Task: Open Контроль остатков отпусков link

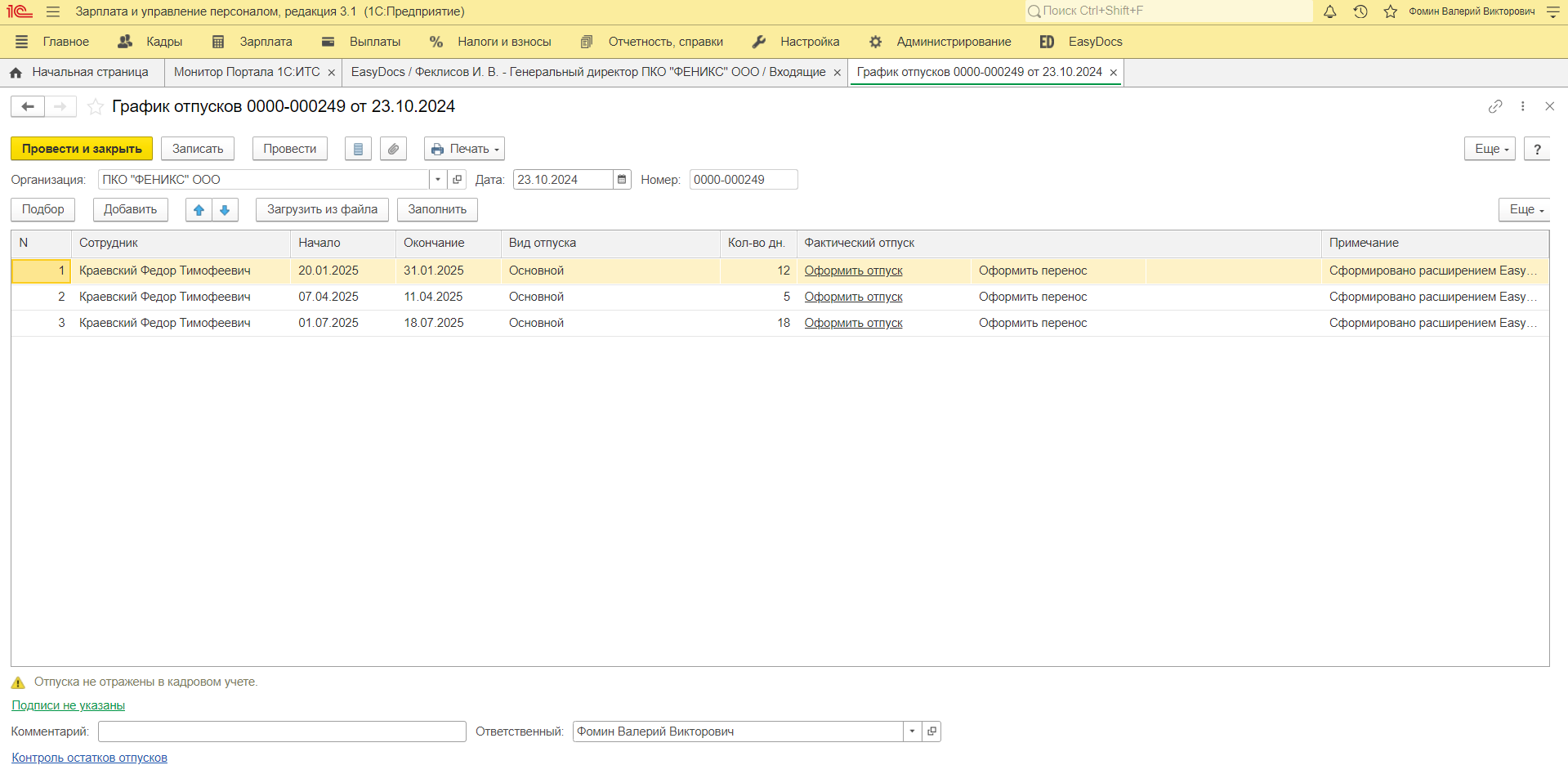Action: [89, 758]
